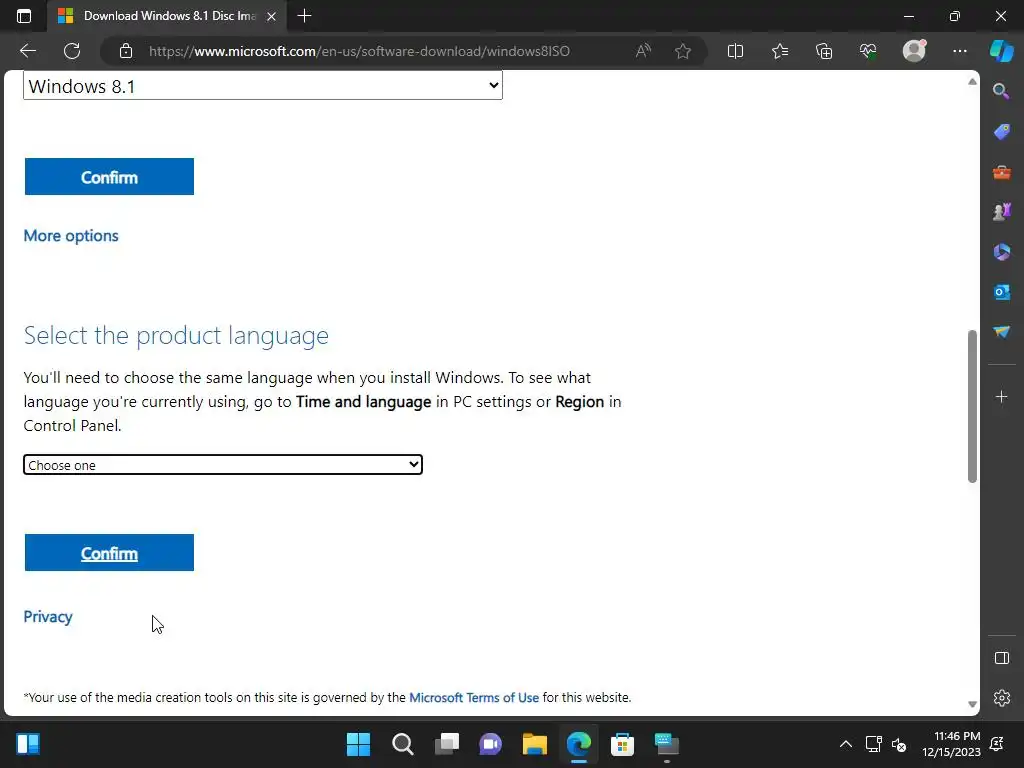Open the sidebar Tools briefcase
Image resolution: width=1024 pixels, height=768 pixels.
pos(1001,172)
